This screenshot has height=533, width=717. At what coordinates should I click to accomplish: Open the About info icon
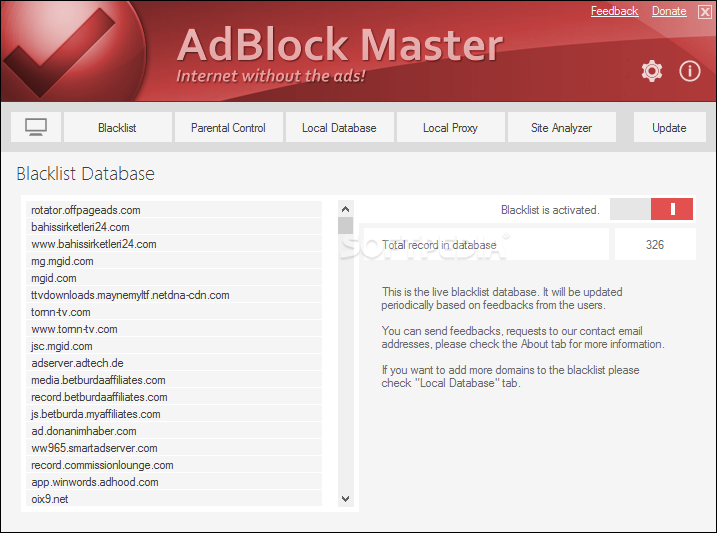point(690,71)
